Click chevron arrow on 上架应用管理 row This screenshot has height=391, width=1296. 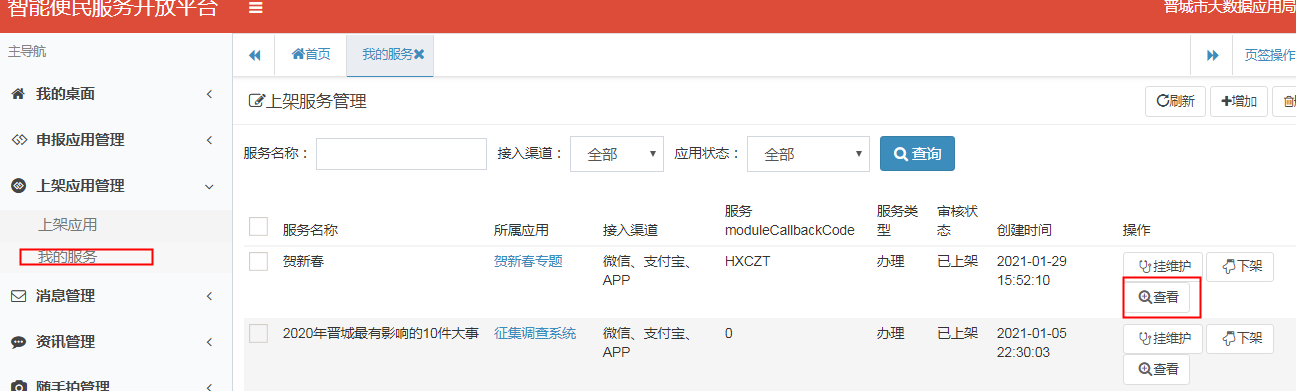tap(209, 186)
